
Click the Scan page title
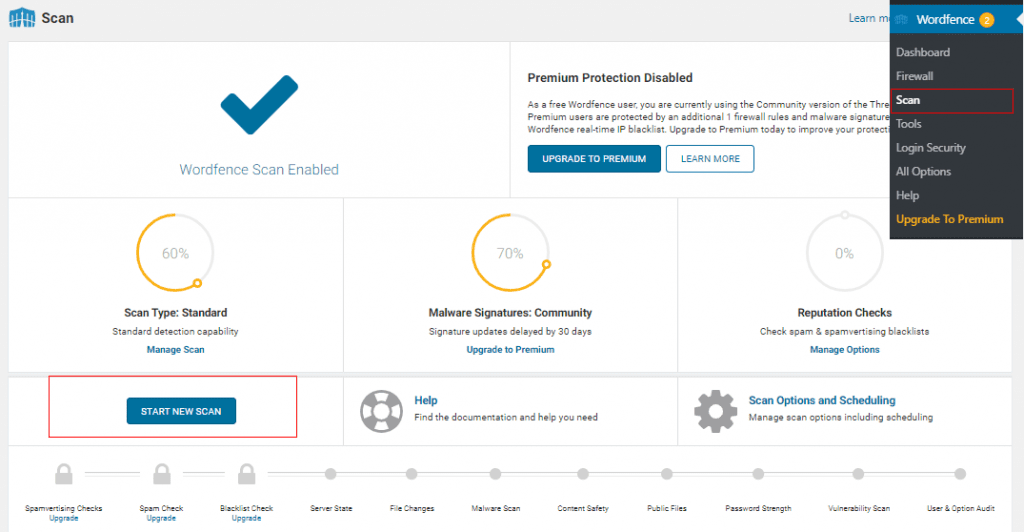[57, 18]
